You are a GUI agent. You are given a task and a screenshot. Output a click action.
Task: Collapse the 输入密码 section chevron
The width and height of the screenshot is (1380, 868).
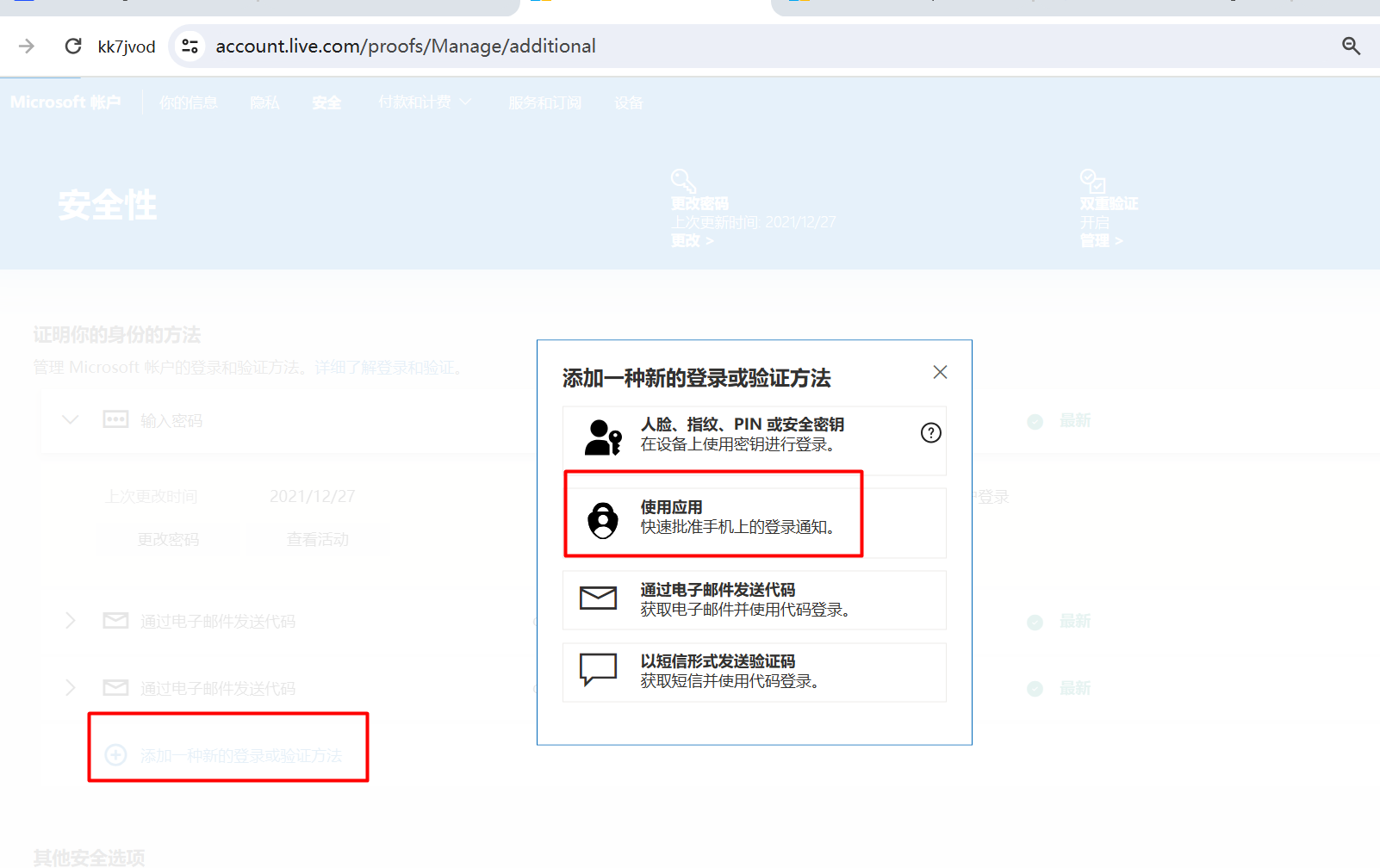tap(71, 420)
